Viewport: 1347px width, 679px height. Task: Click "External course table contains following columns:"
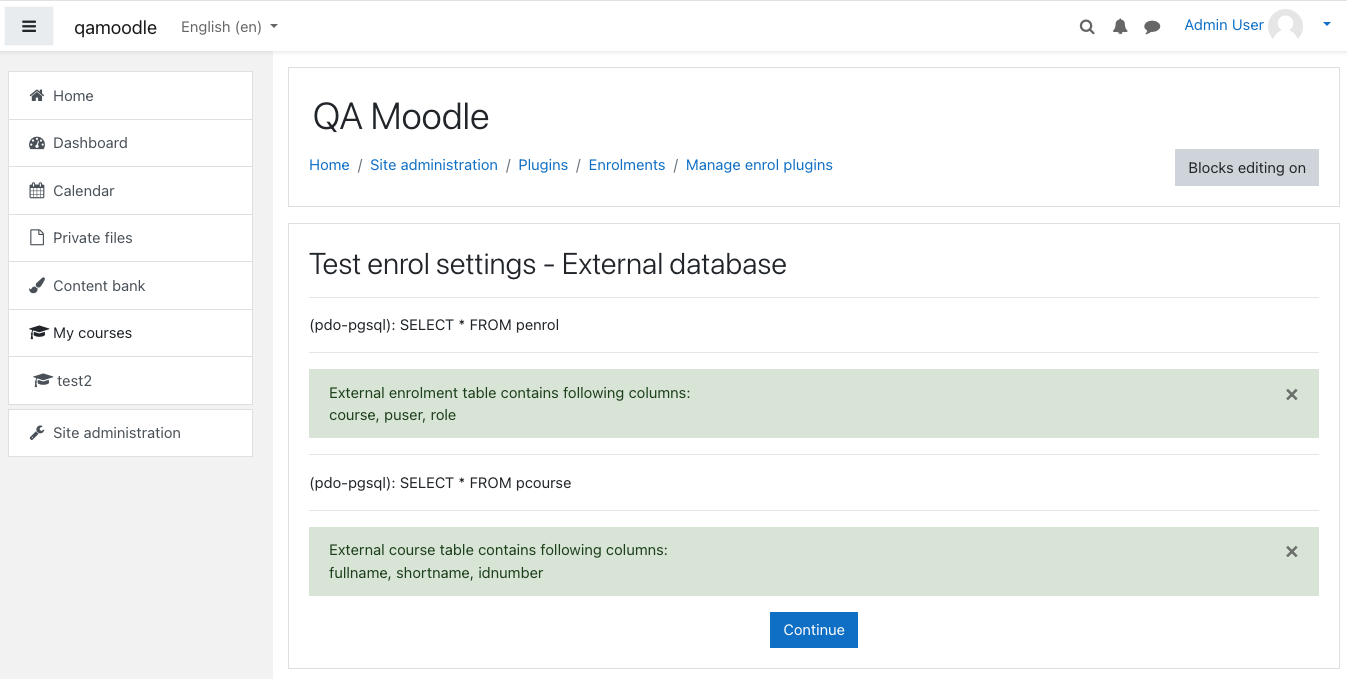tap(498, 550)
